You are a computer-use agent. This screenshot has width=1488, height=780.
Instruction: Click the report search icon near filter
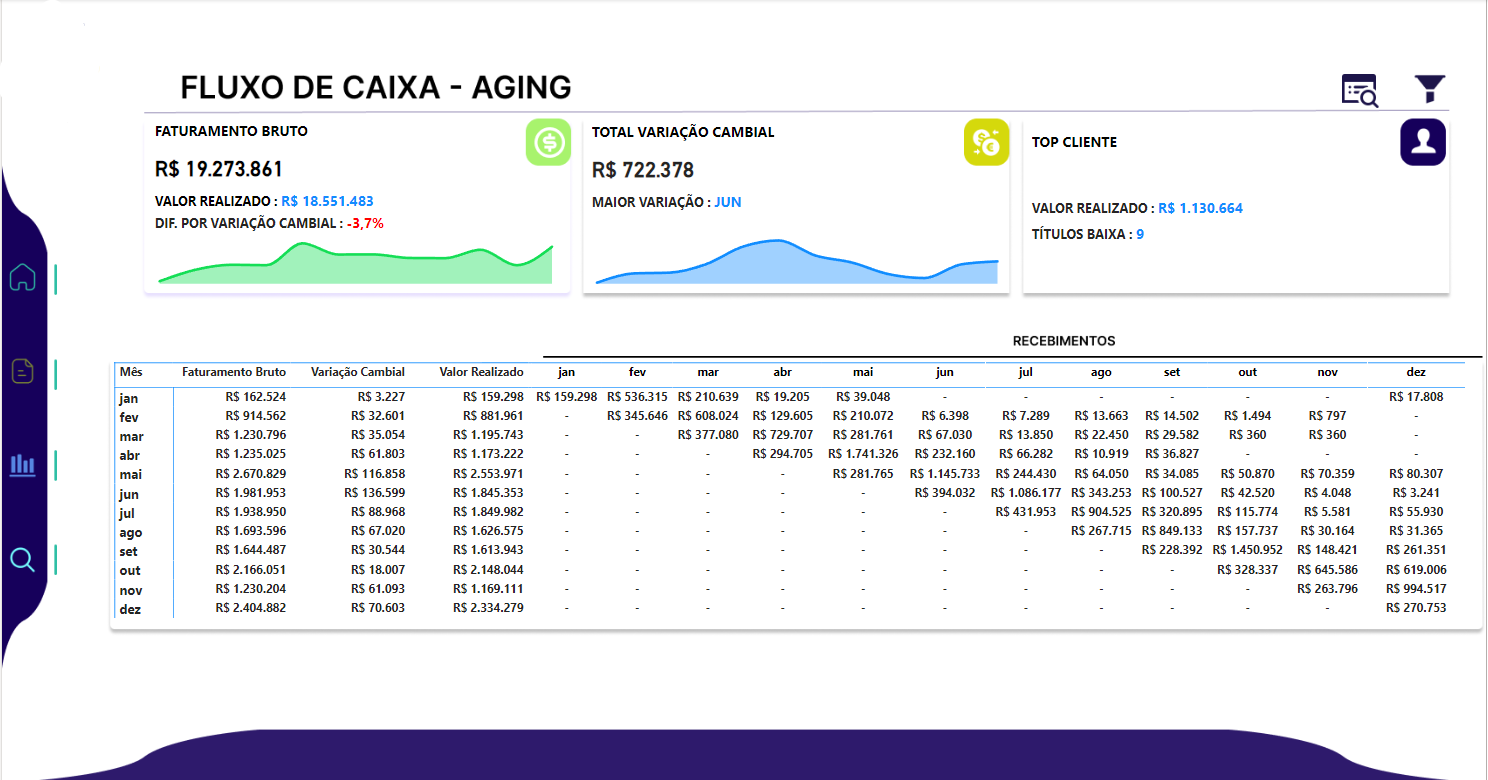[x=1360, y=90]
